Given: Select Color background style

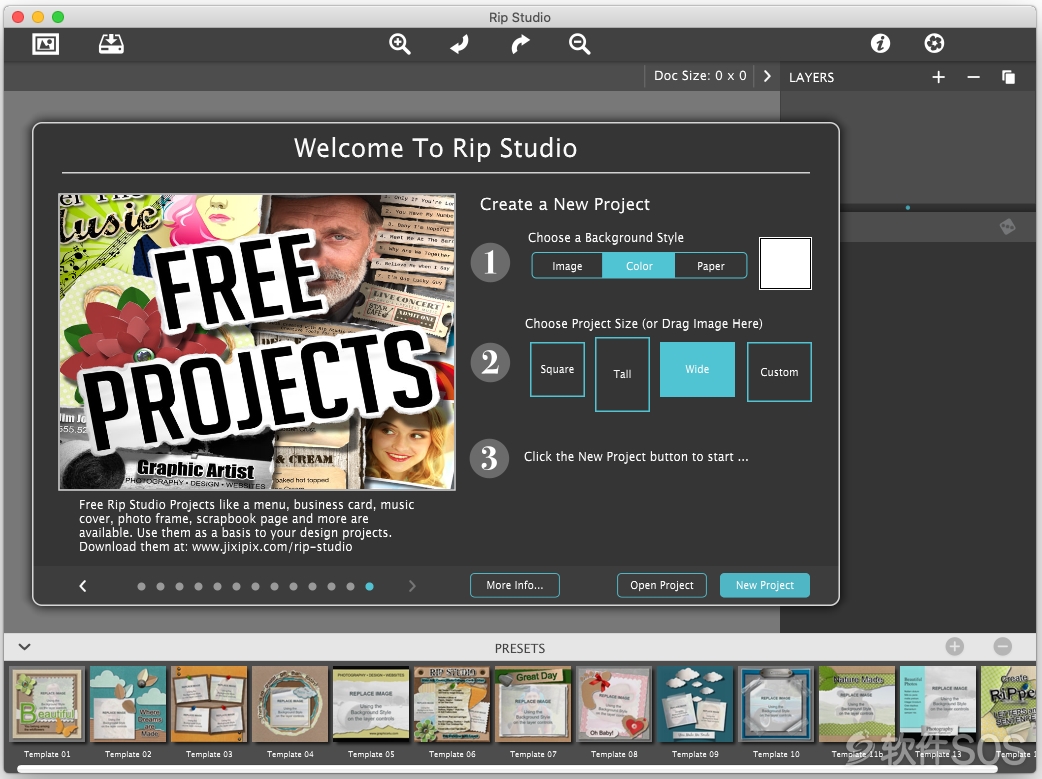Looking at the screenshot, I should tap(639, 266).
